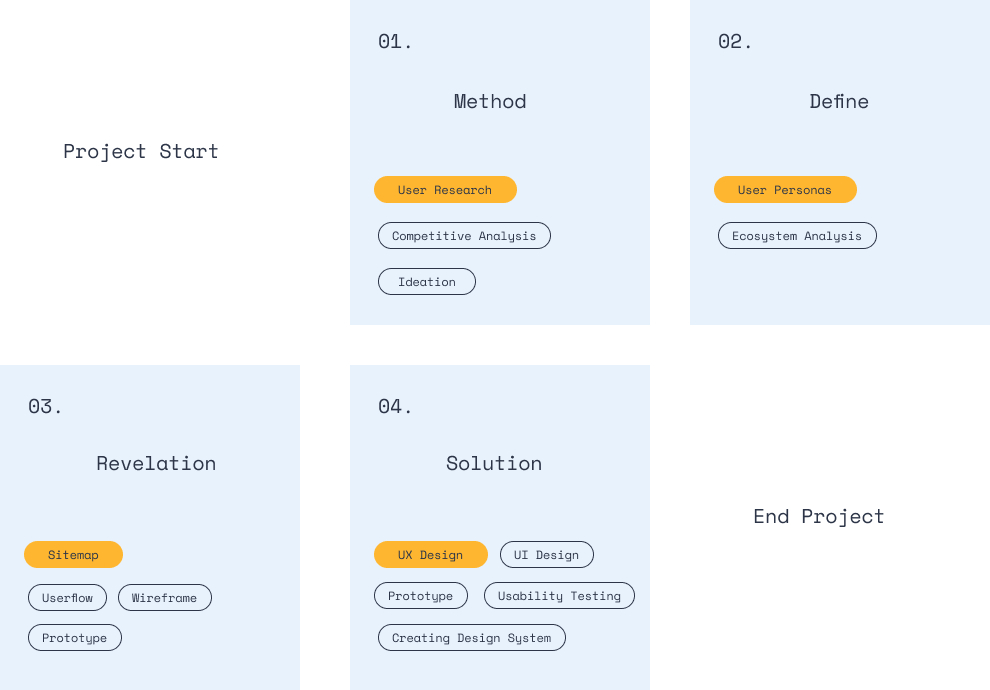Click the Define card heading

839,101
